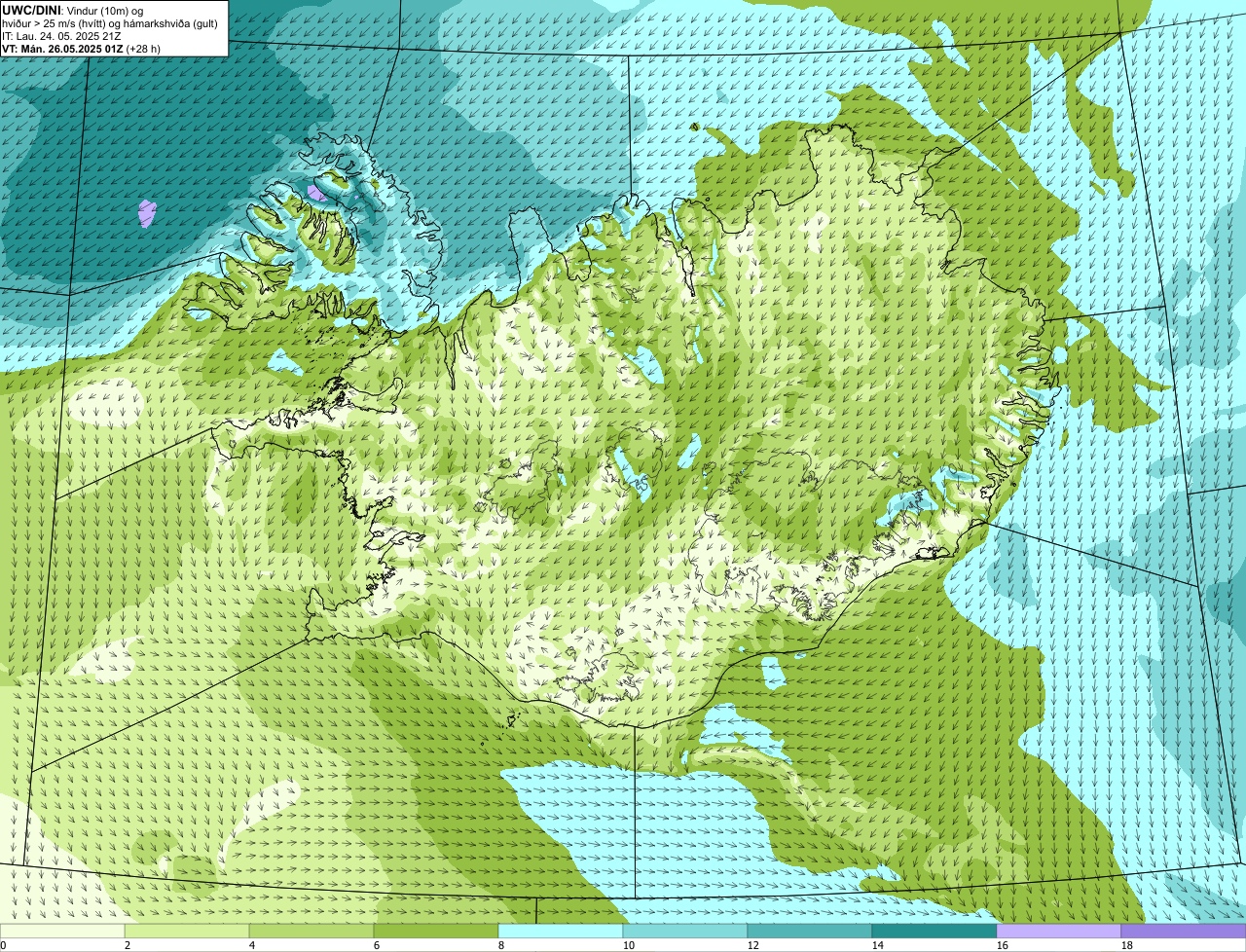Click the small purple patch on the northern Westfjords
This screenshot has height=952, width=1246.
(316, 193)
